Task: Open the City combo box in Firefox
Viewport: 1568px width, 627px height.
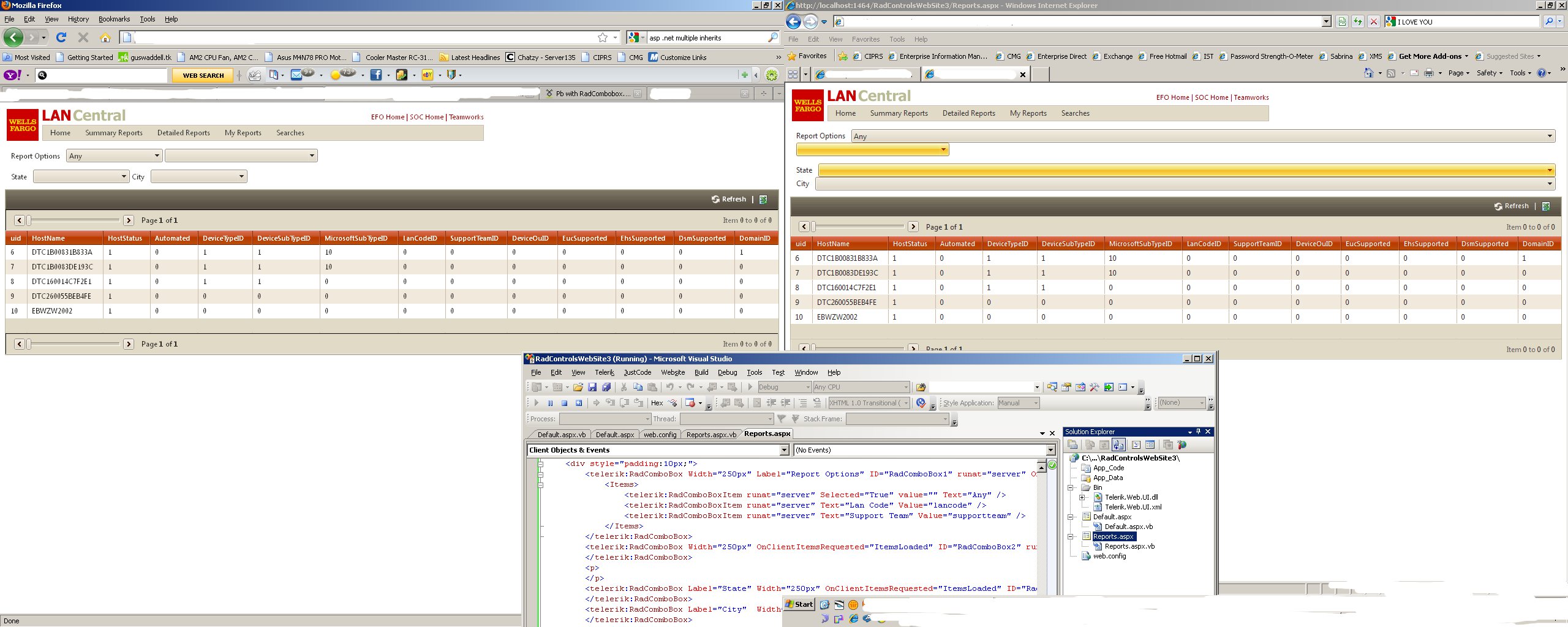Action: tap(199, 176)
